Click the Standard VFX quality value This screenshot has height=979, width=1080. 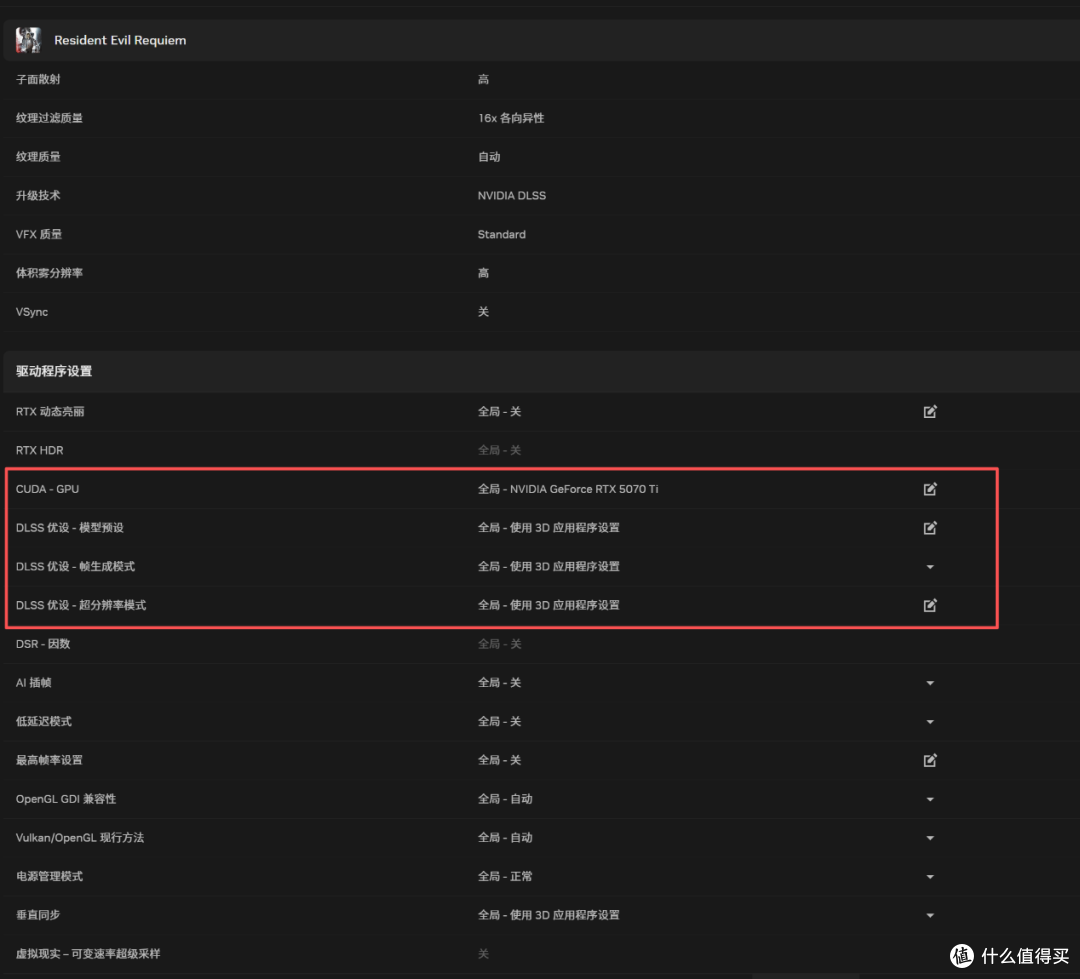coord(501,234)
